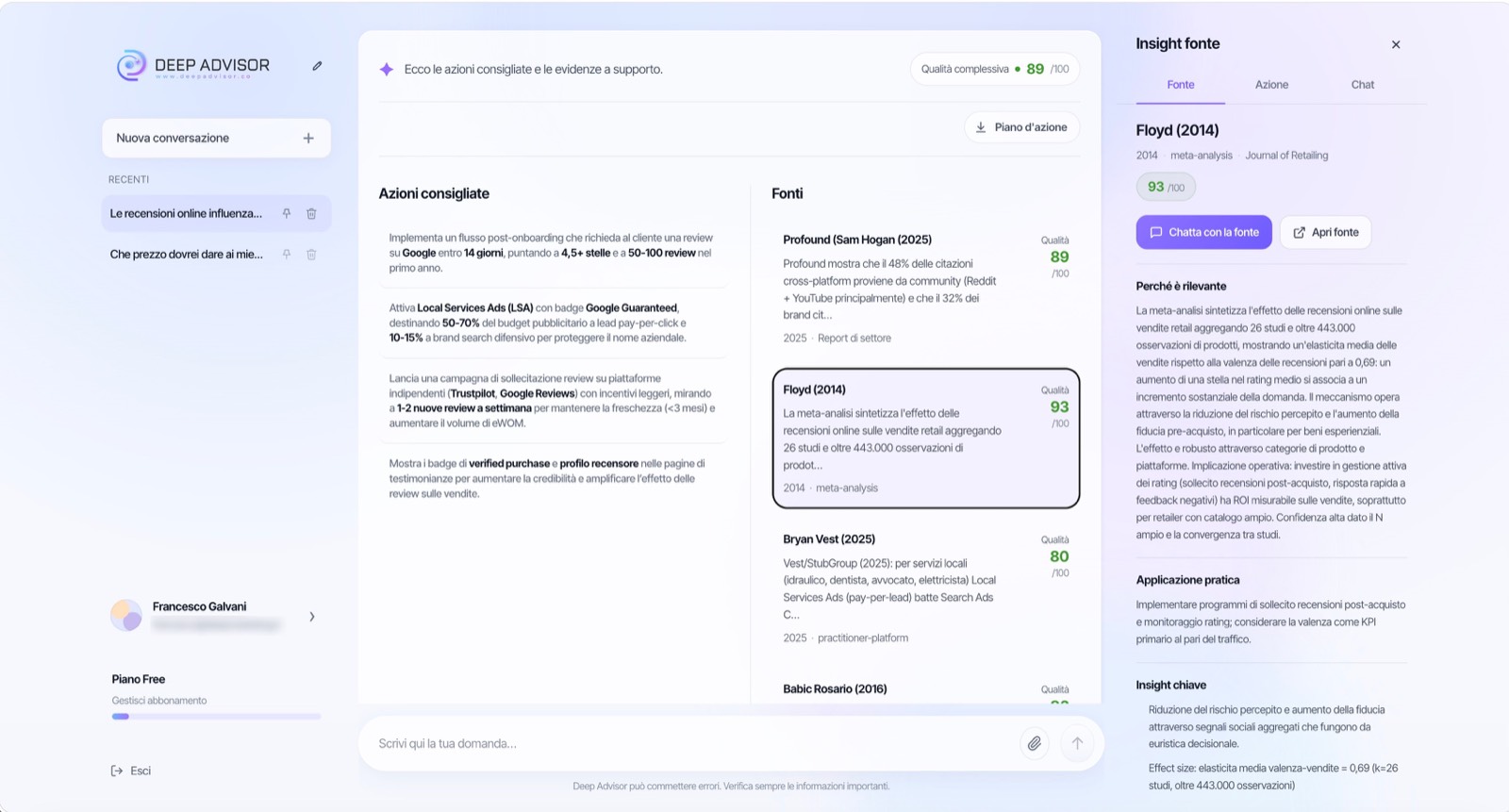Screen dimensions: 1509x812
Task: Click the action about Google review post-onboarding flow
Action: tap(554, 253)
